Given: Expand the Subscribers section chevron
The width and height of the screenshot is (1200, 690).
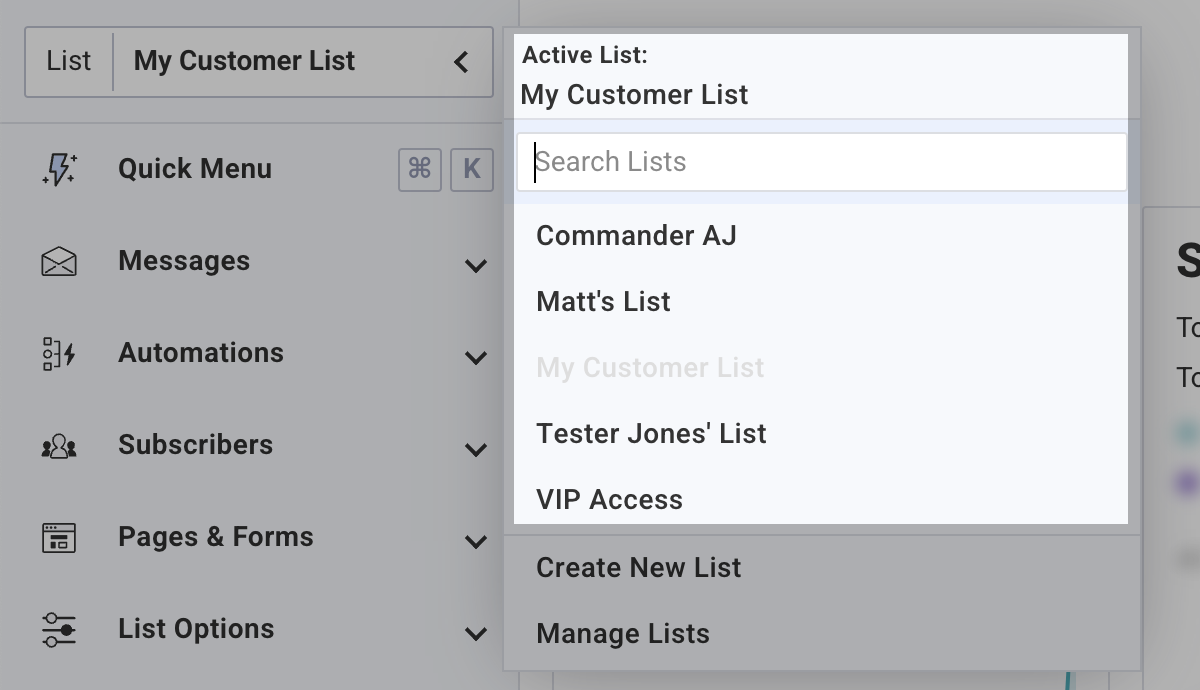Looking at the screenshot, I should pyautogui.click(x=476, y=449).
